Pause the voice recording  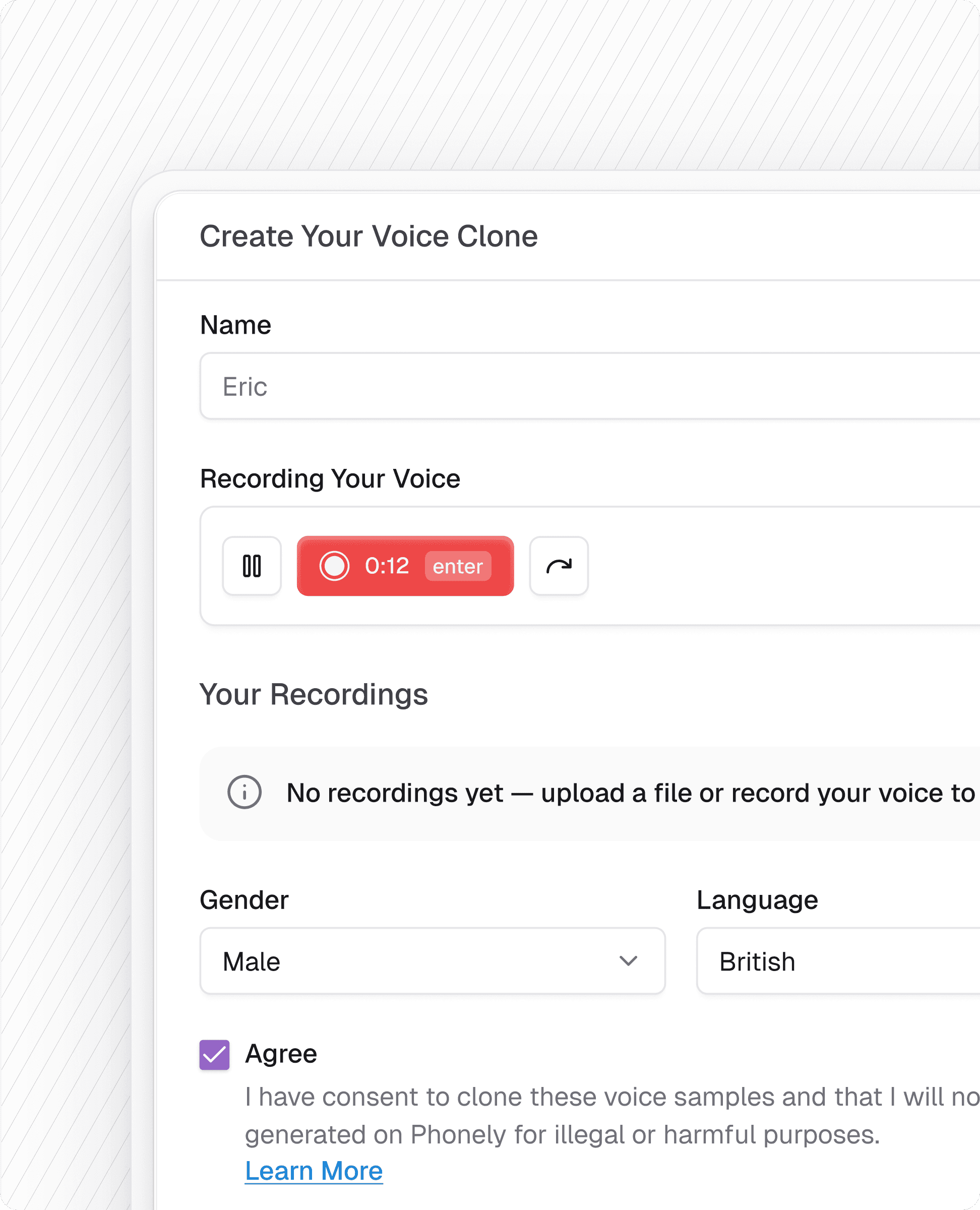[252, 566]
